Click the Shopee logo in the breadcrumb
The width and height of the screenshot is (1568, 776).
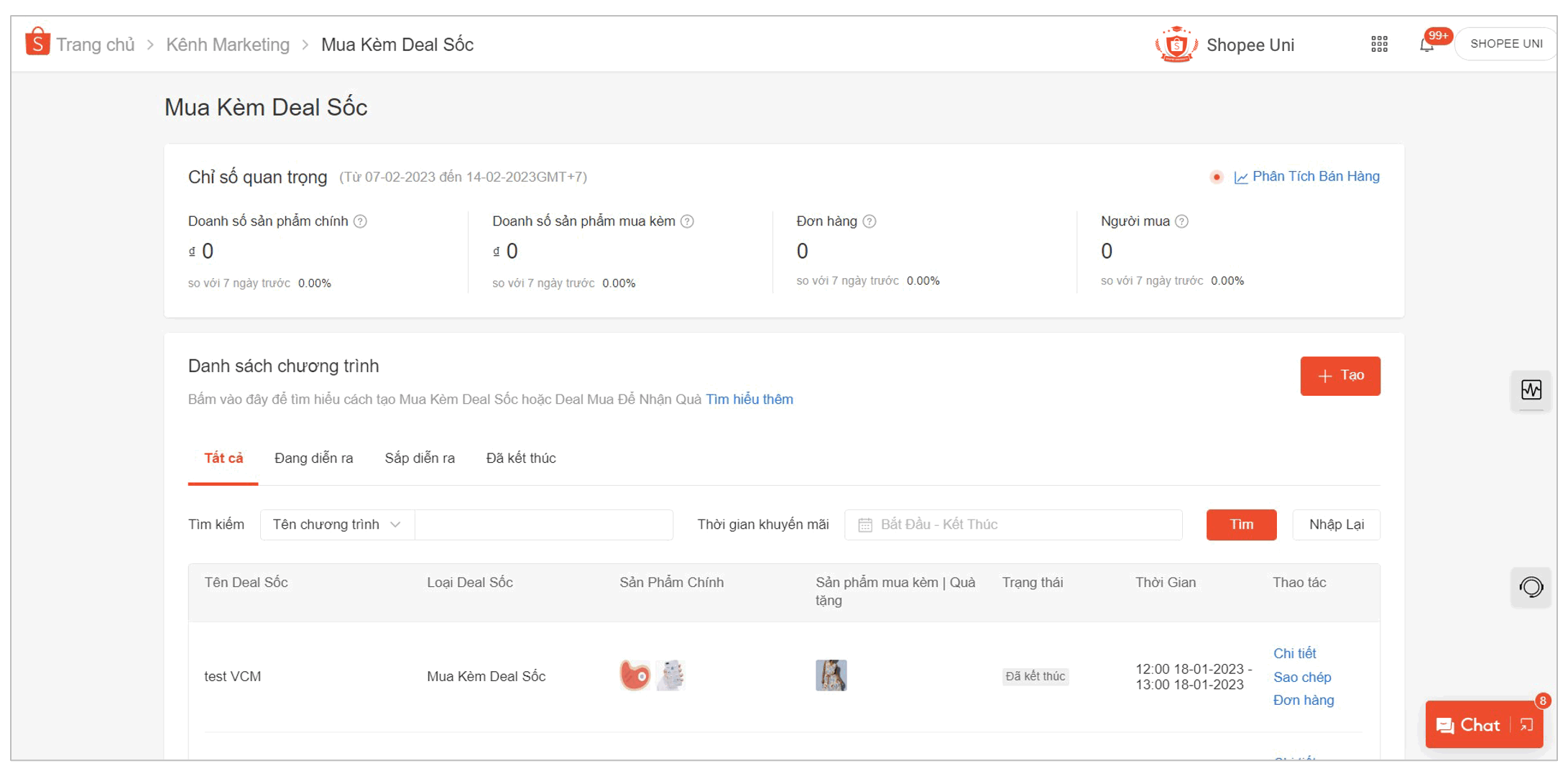[x=37, y=44]
